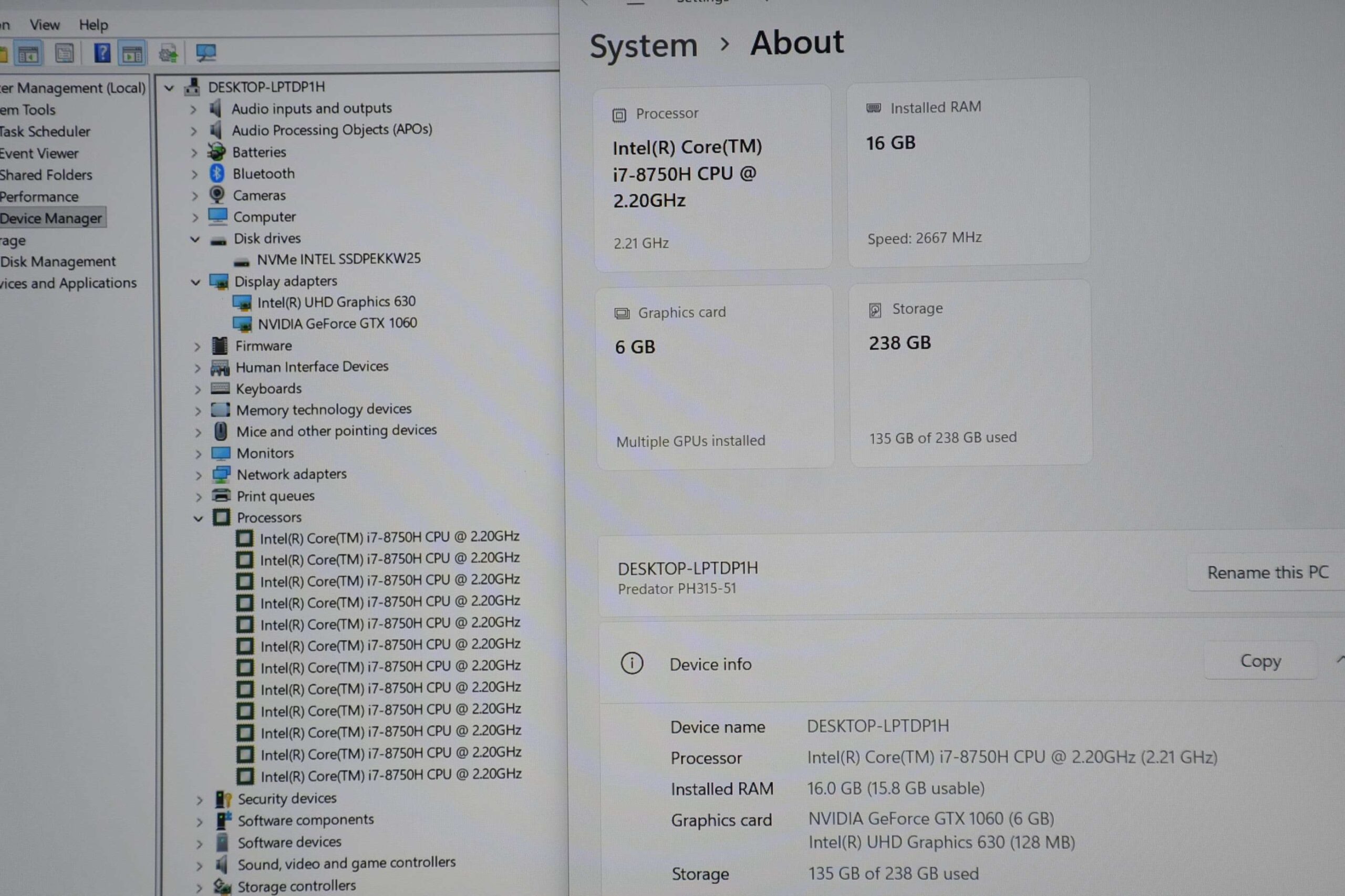Click the NVIDIA GeForce GTX 1060 (6 GB) value

point(931,818)
